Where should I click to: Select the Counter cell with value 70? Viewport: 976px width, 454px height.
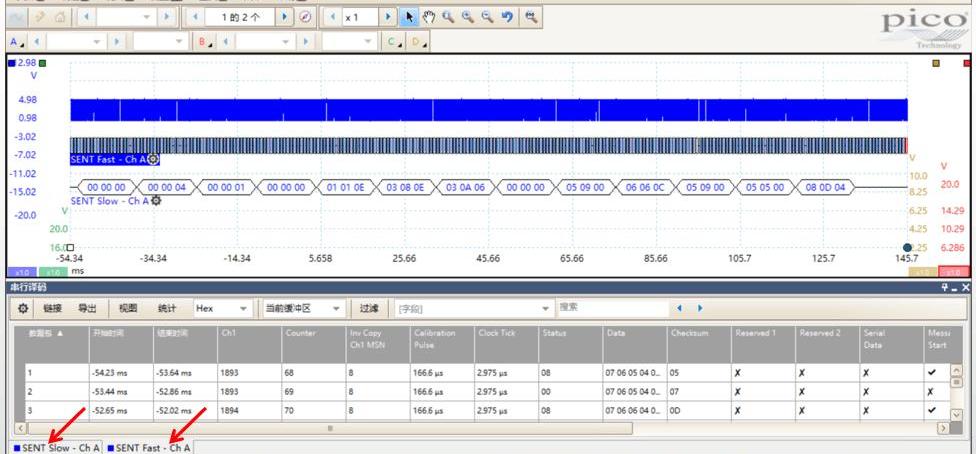314,410
